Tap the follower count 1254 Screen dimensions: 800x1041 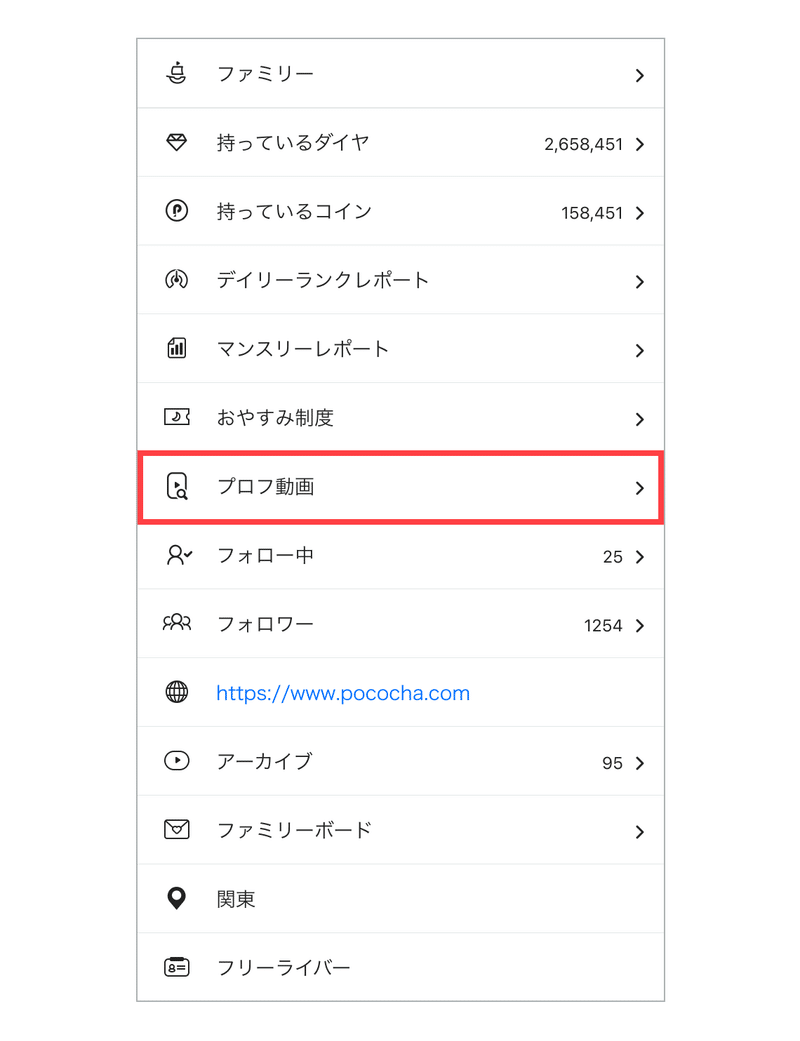603,626
